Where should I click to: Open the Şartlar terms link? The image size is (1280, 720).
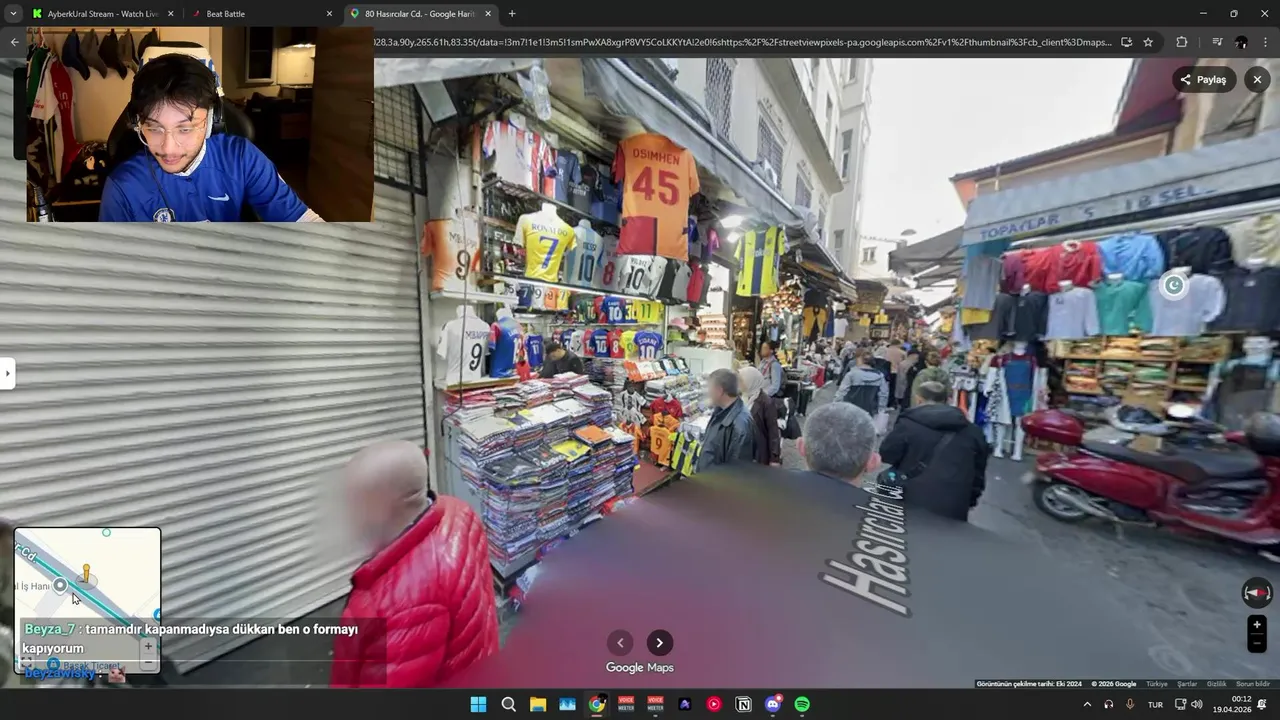[x=1187, y=684]
